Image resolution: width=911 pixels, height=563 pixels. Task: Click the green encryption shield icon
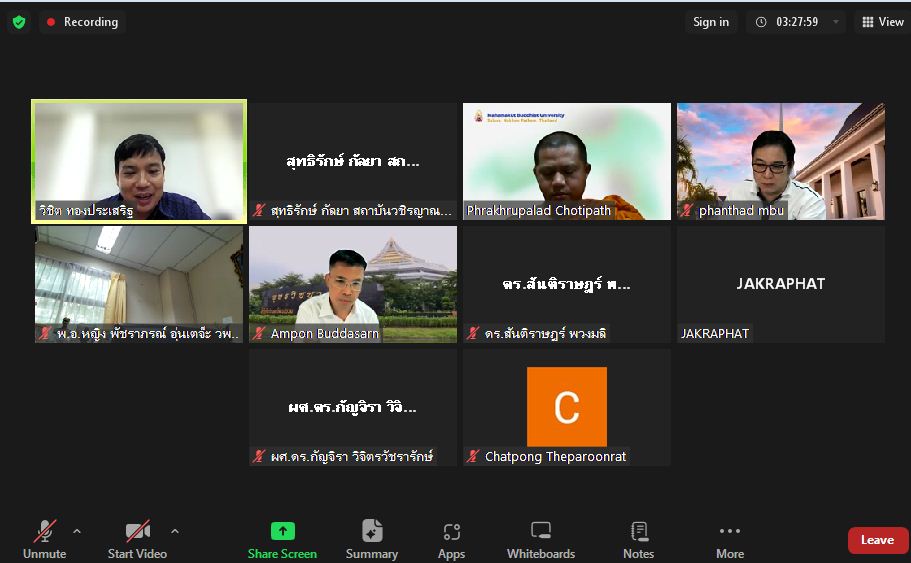18,22
